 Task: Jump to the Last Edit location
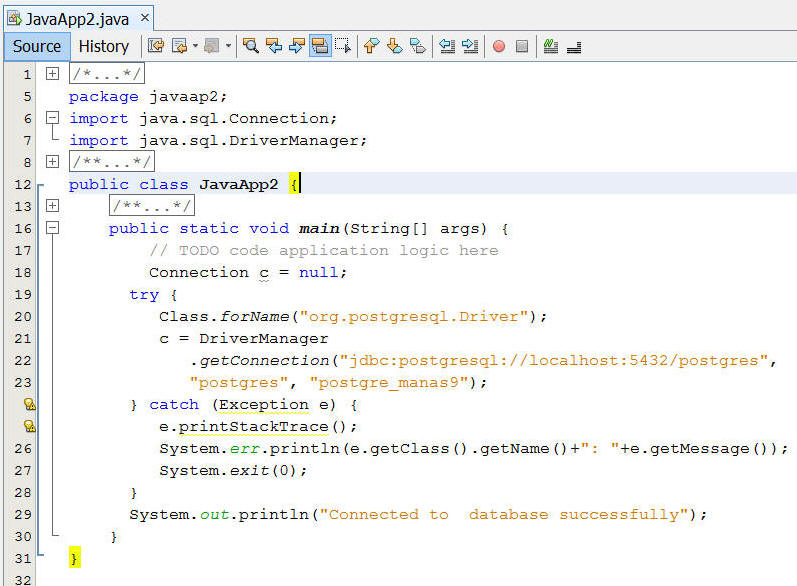click(156, 46)
